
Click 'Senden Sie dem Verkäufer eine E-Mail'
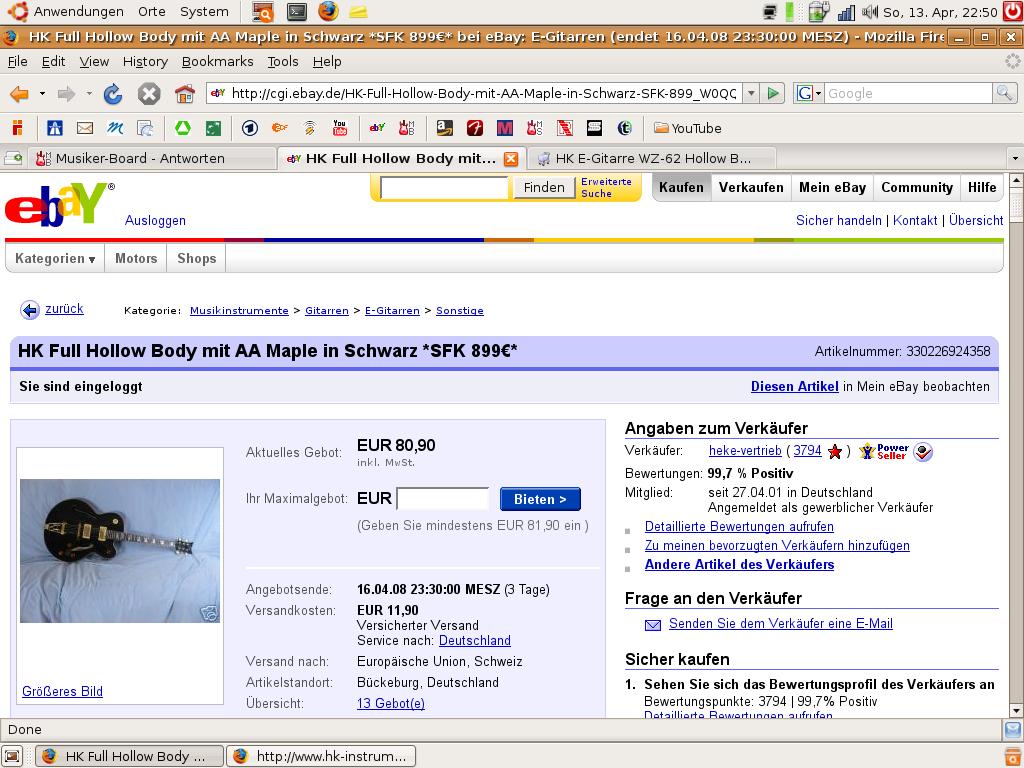point(780,624)
